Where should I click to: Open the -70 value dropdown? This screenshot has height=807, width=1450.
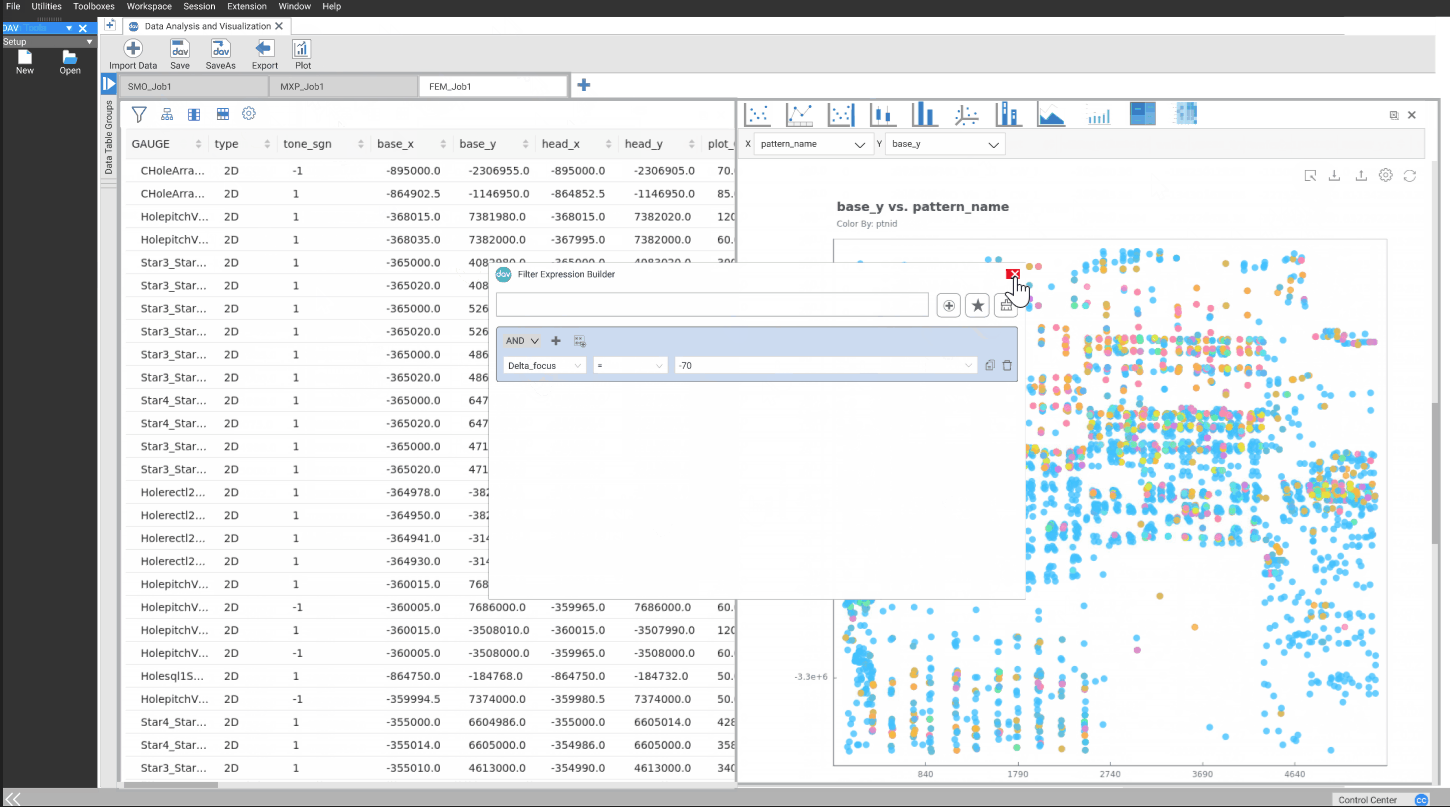pyautogui.click(x=826, y=366)
